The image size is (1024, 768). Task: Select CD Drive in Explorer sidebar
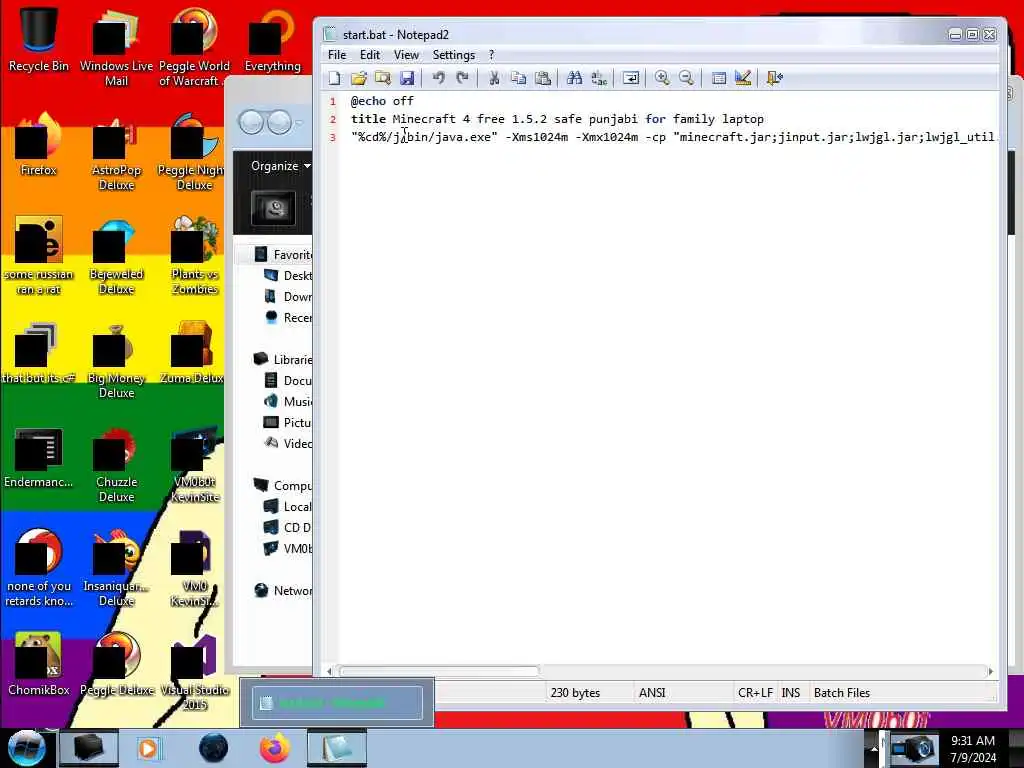point(287,527)
